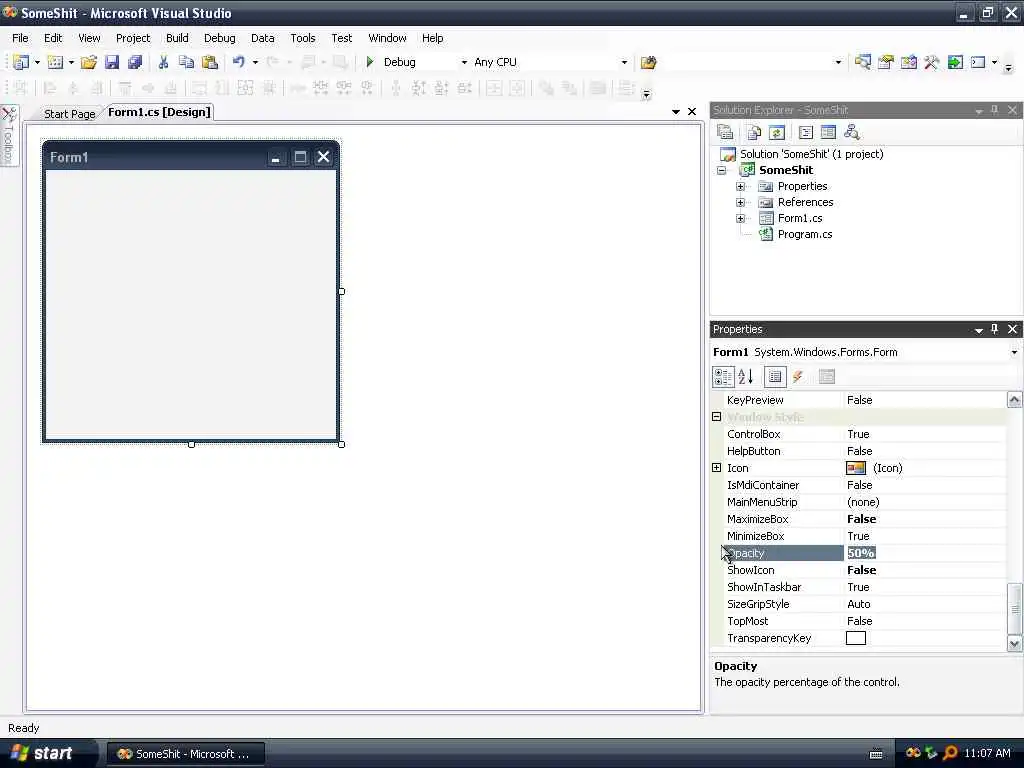Open the Debug menu
The width and height of the screenshot is (1024, 768).
[x=219, y=38]
